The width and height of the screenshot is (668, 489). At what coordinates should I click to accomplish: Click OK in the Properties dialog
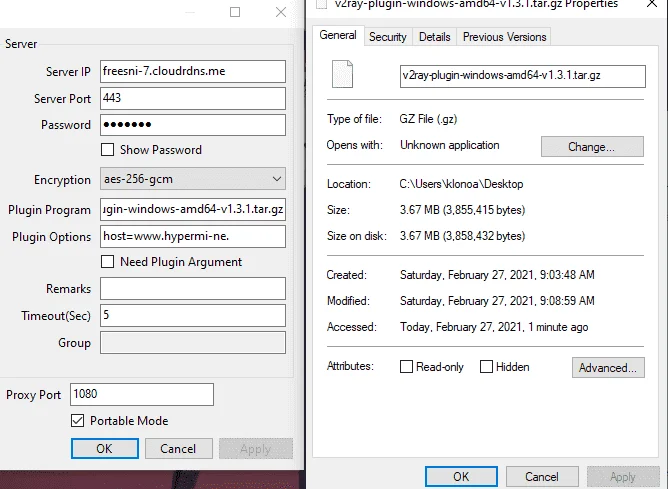point(461,476)
